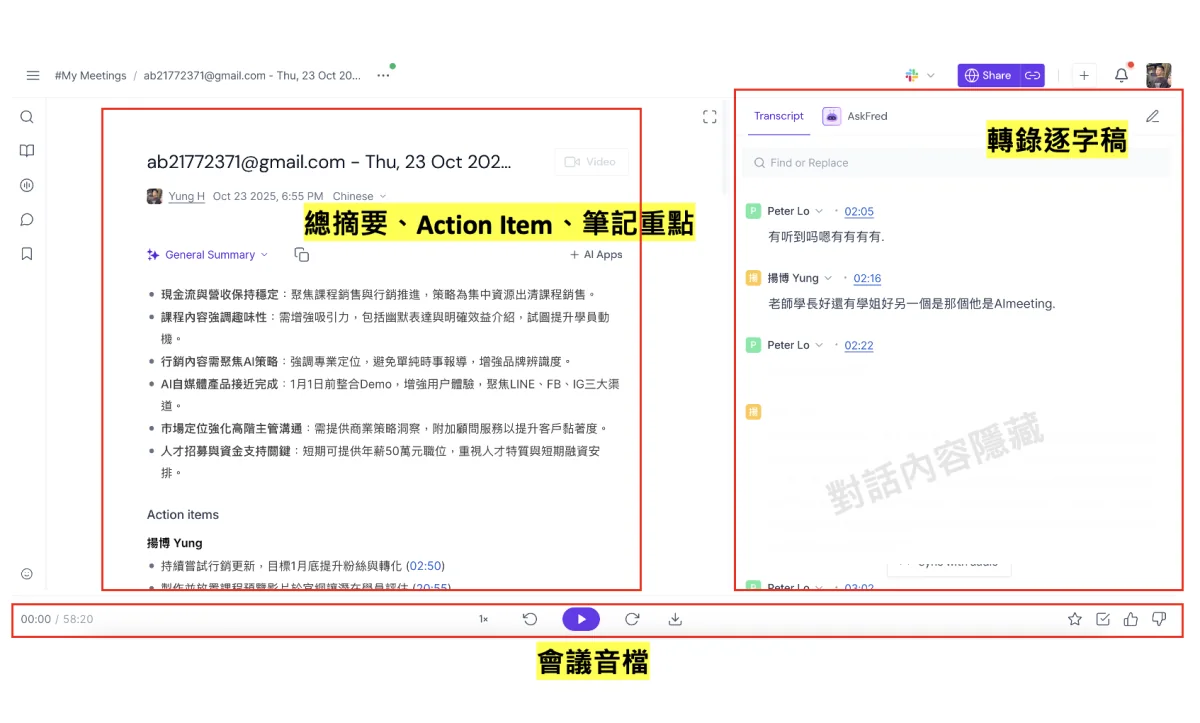Give thumbs up feedback

pyautogui.click(x=1131, y=619)
